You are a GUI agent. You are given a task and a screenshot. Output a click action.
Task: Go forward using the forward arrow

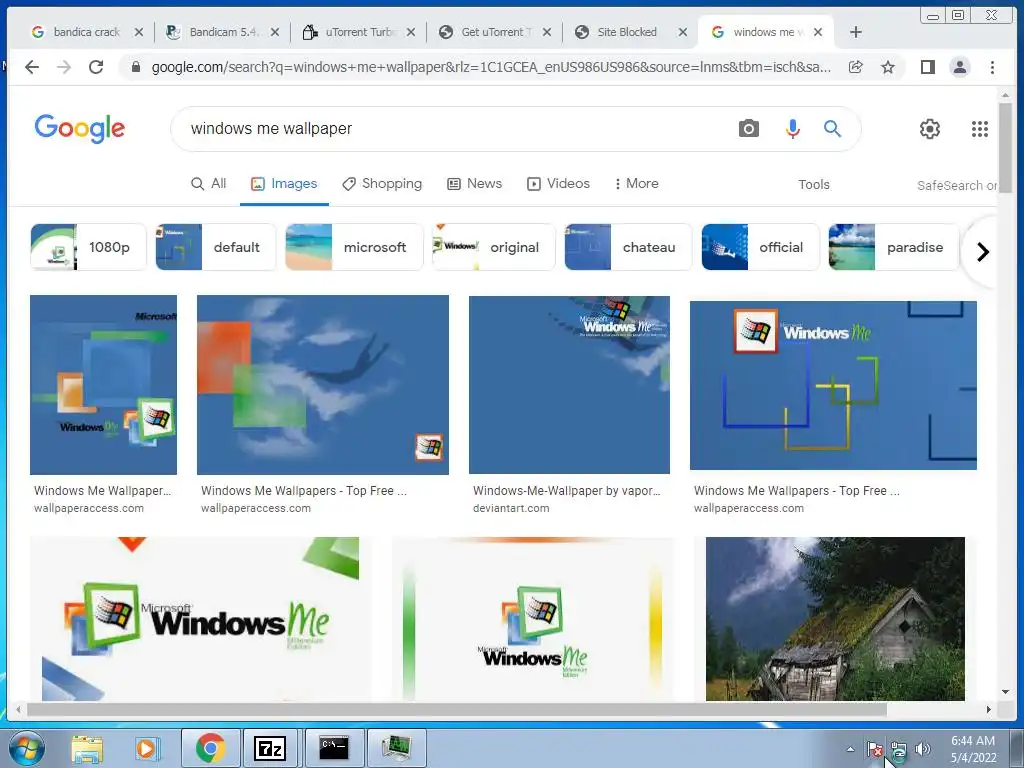pos(63,67)
